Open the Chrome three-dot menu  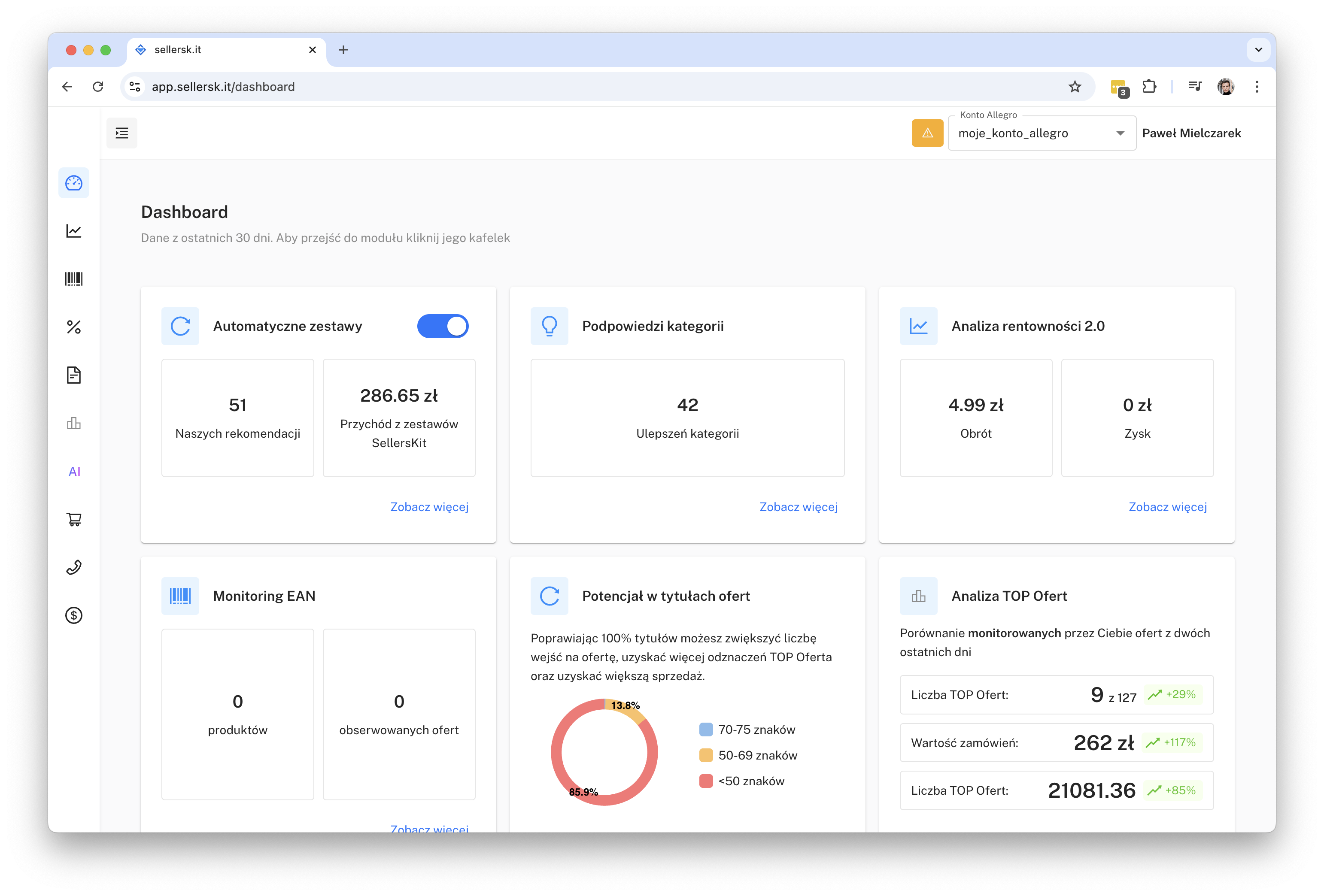(x=1257, y=87)
